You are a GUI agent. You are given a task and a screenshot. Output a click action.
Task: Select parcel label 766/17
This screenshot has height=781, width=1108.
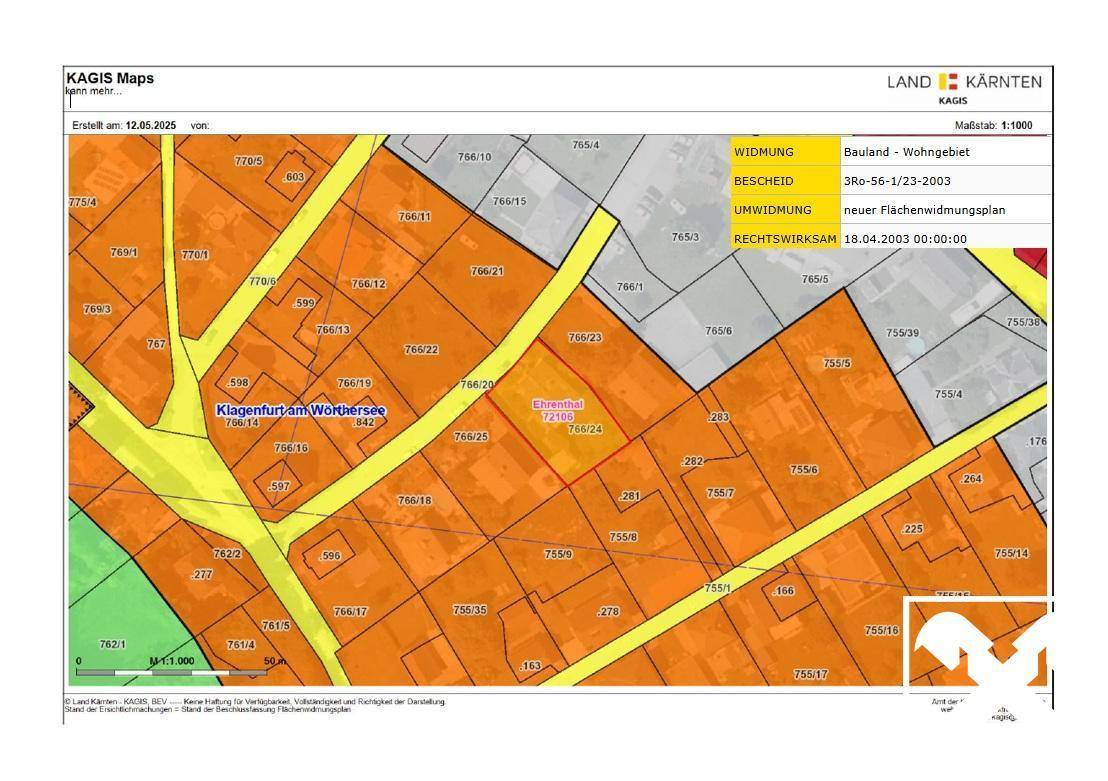350,611
